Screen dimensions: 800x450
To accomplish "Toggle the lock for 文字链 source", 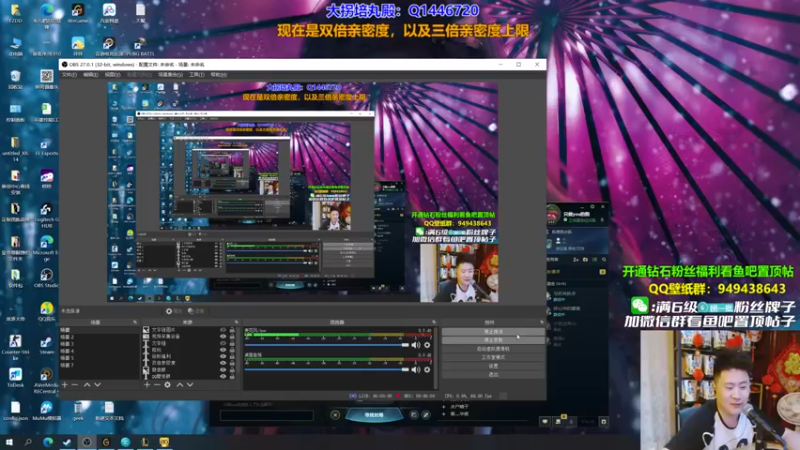I will coord(233,343).
